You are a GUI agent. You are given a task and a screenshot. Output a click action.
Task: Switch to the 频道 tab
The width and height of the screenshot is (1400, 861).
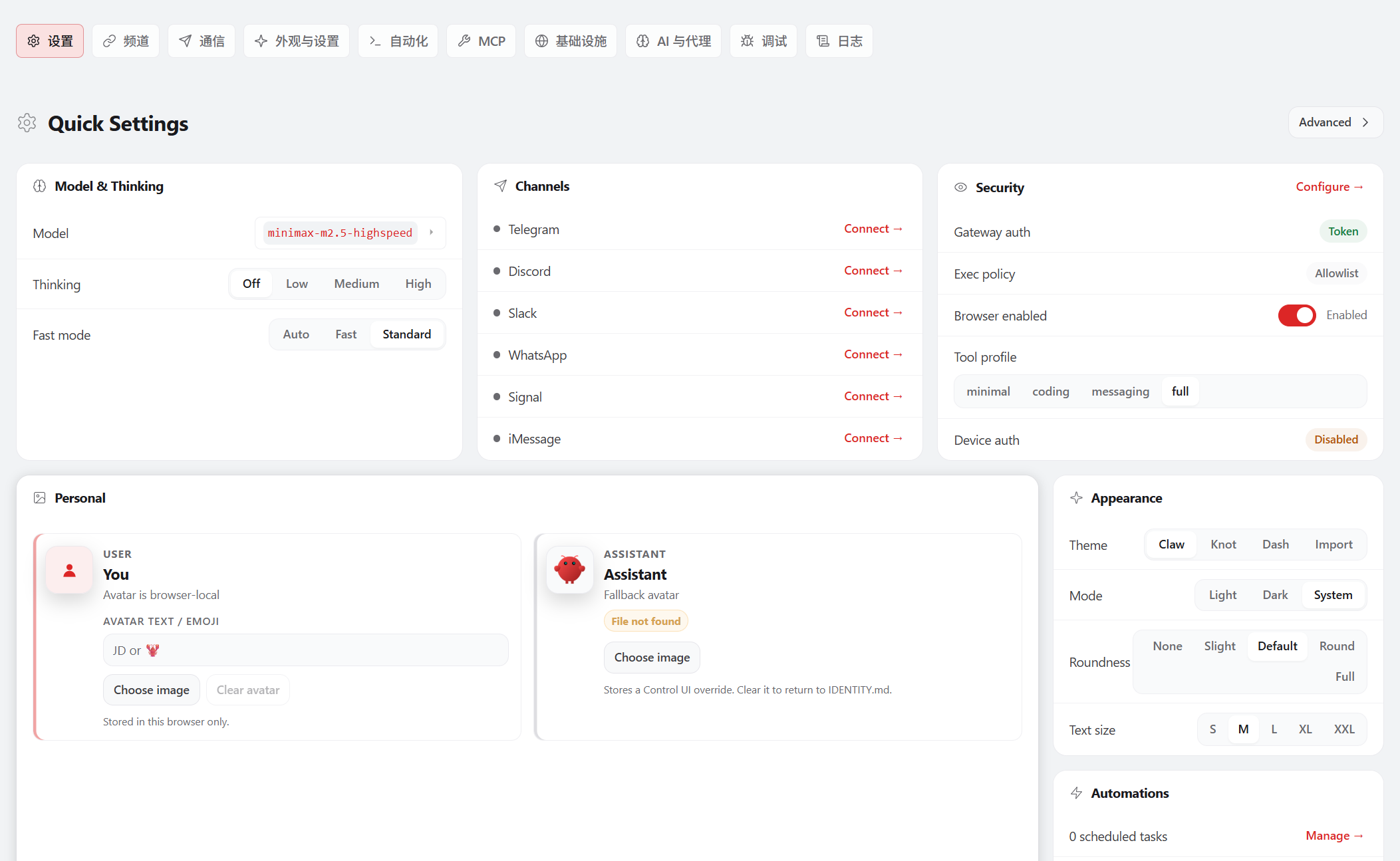coord(126,41)
